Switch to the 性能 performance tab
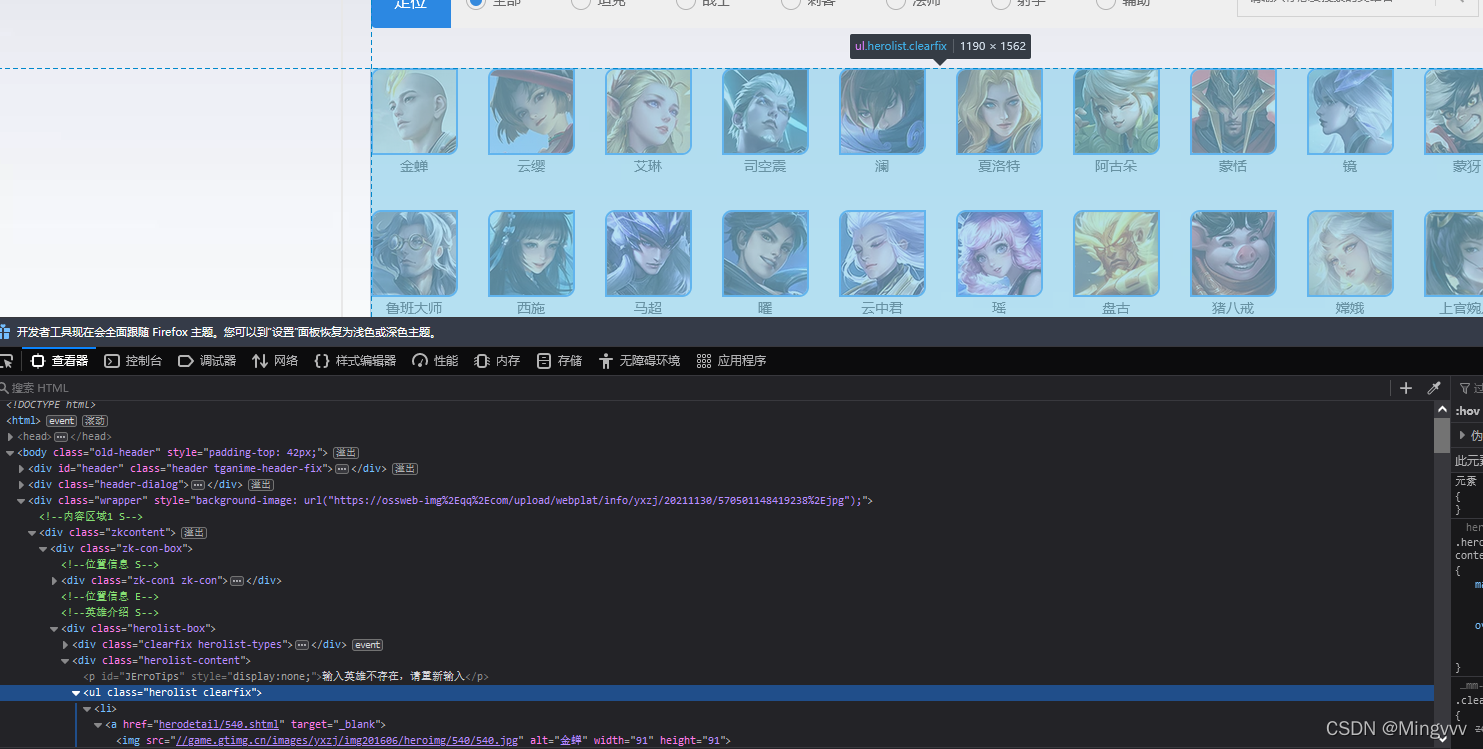1483x749 pixels. (435, 361)
